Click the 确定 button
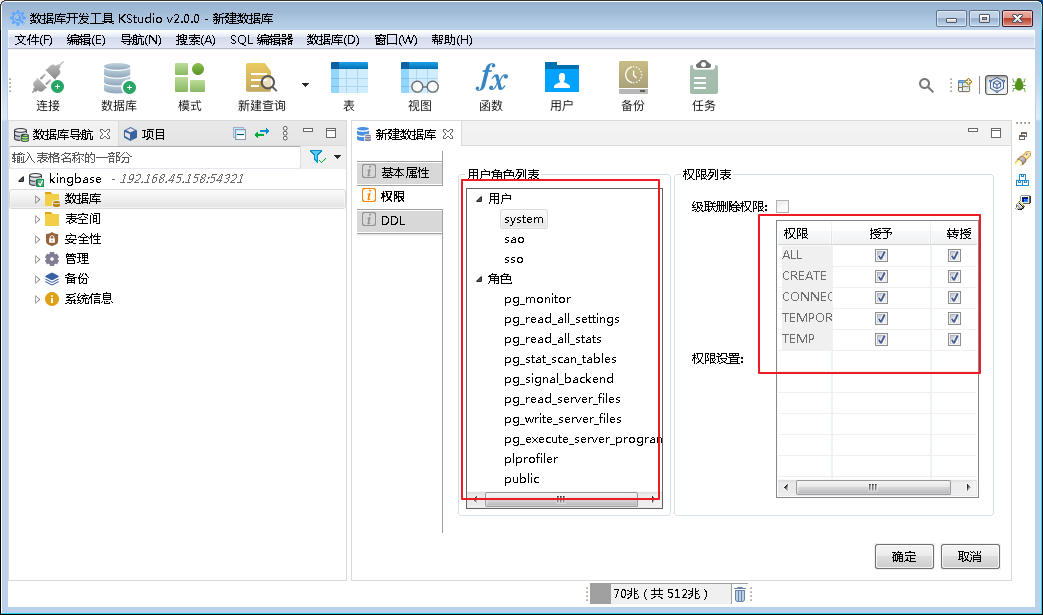 coord(903,556)
